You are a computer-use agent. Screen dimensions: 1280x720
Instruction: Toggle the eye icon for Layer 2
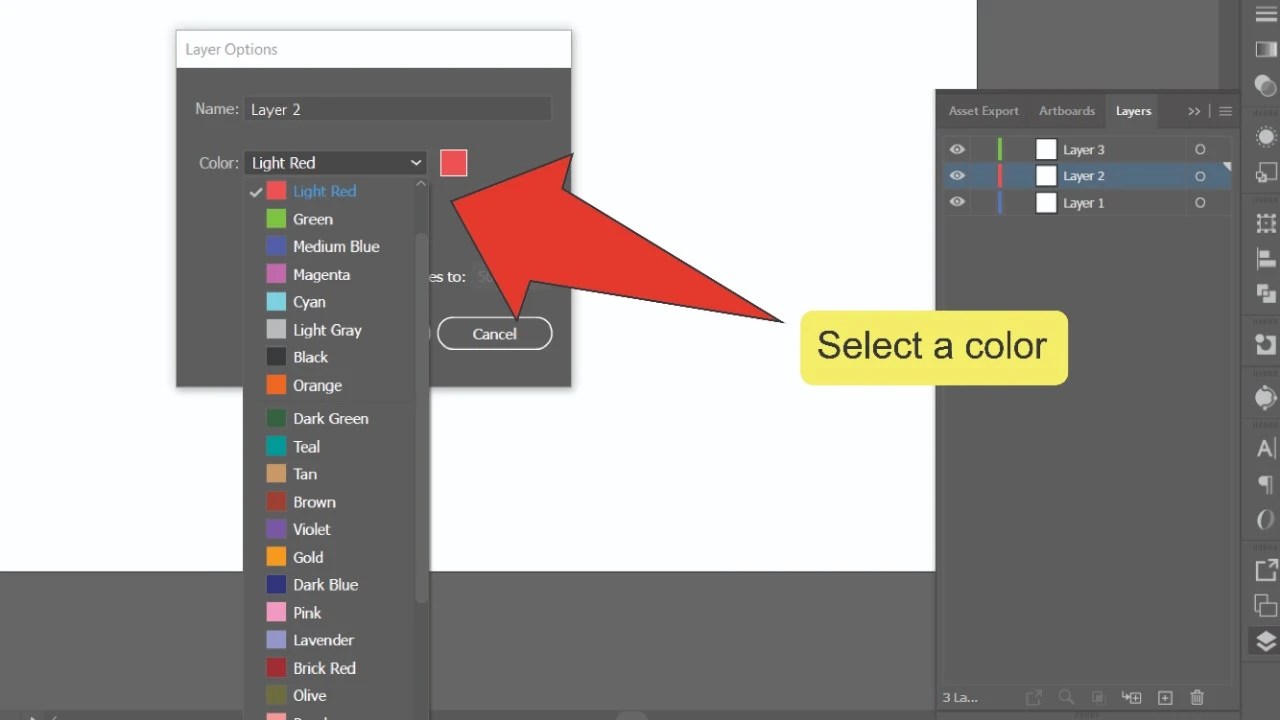tap(956, 175)
